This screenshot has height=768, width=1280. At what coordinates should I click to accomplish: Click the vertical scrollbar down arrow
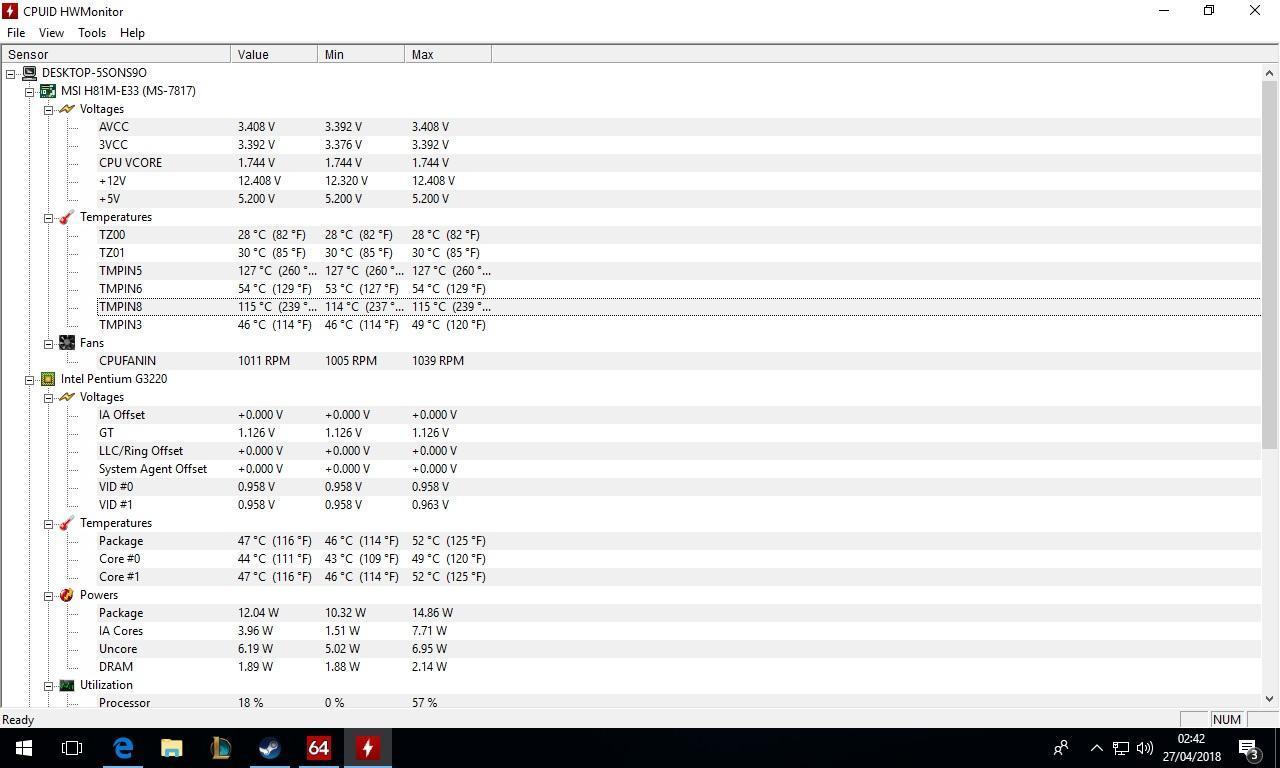tap(1270, 699)
